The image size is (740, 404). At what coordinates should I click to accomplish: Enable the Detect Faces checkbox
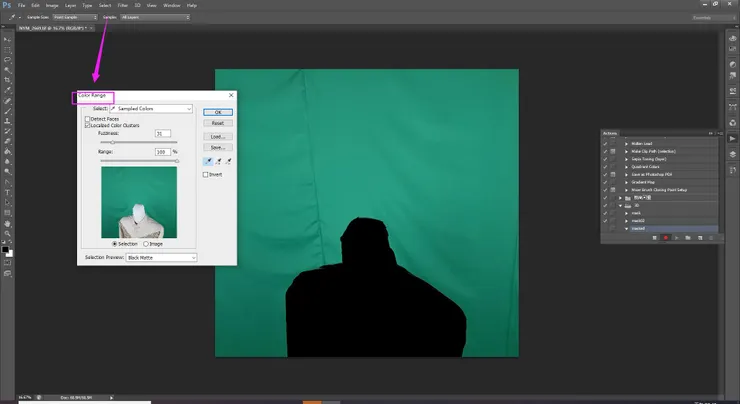click(x=88, y=118)
